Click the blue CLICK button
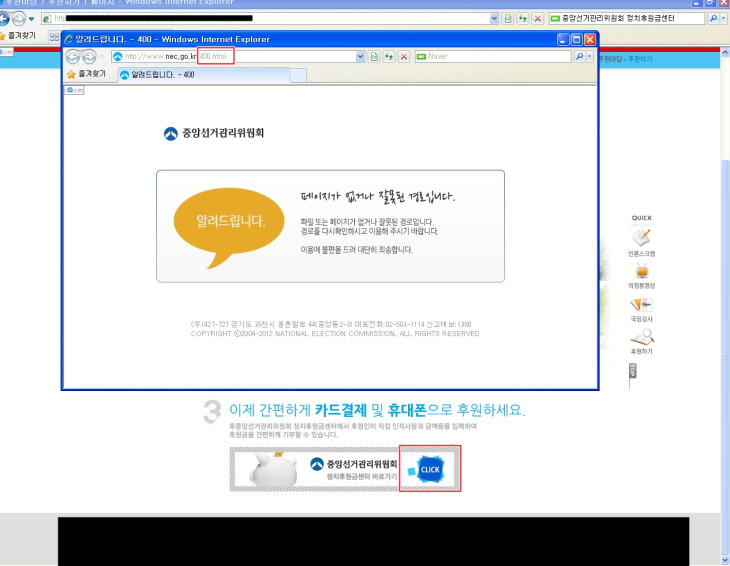The height and width of the screenshot is (566, 730). tap(429, 469)
